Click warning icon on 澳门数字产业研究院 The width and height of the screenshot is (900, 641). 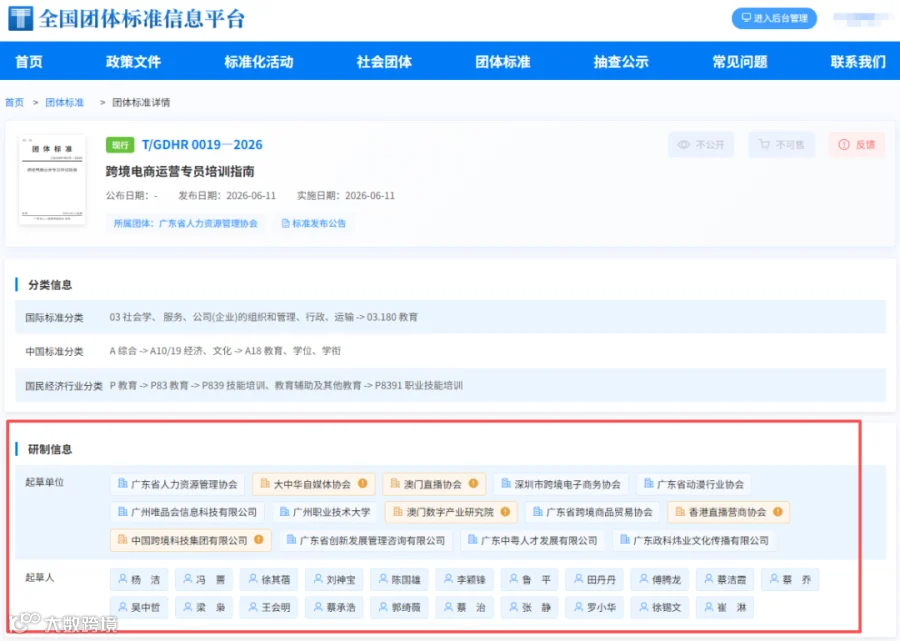tap(505, 511)
